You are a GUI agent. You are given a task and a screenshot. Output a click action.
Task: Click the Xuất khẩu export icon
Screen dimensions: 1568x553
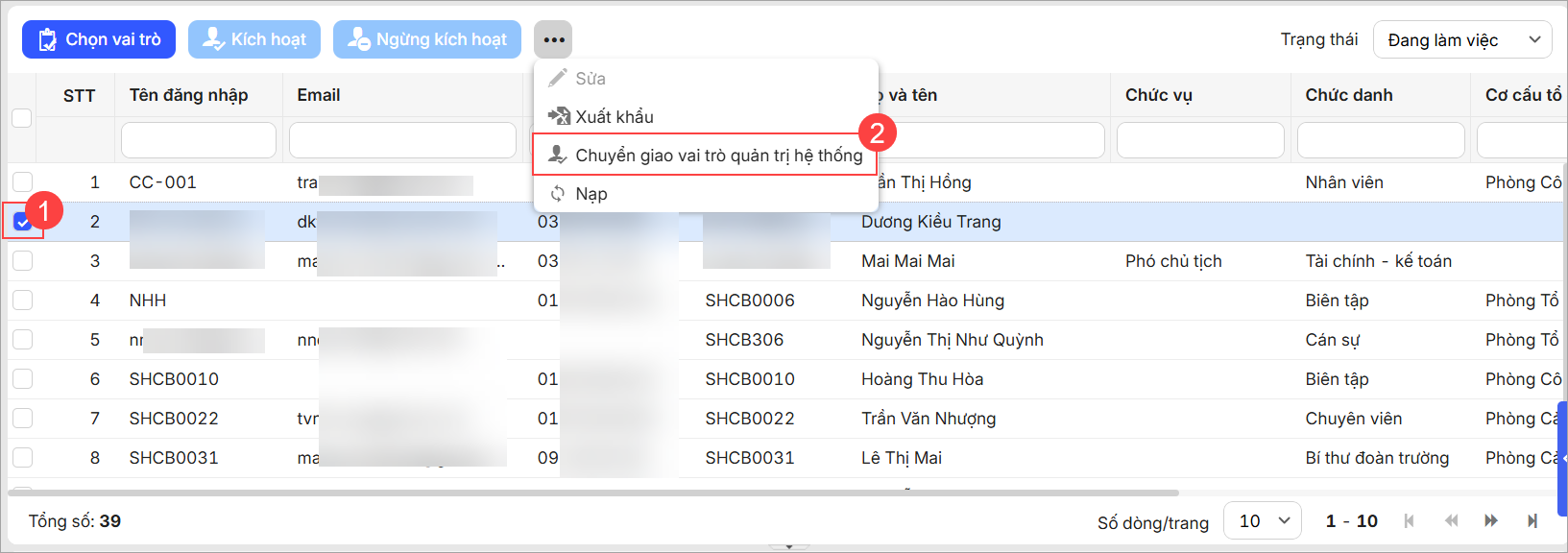[558, 116]
